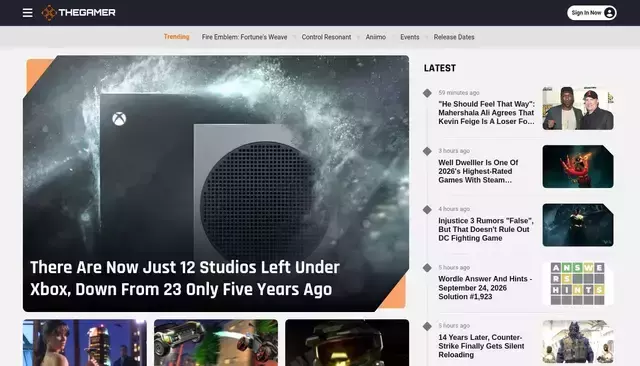640x366 pixels.
Task: Open the woman and city skyline card
Action: point(85,343)
